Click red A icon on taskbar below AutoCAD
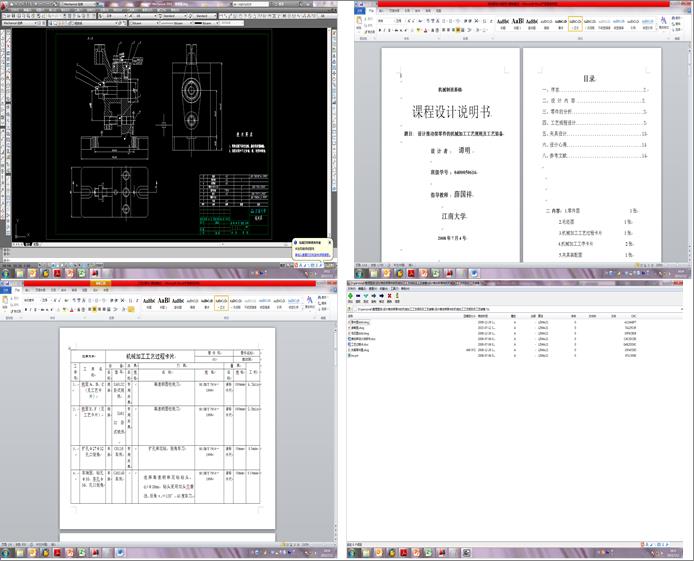 tap(58, 273)
